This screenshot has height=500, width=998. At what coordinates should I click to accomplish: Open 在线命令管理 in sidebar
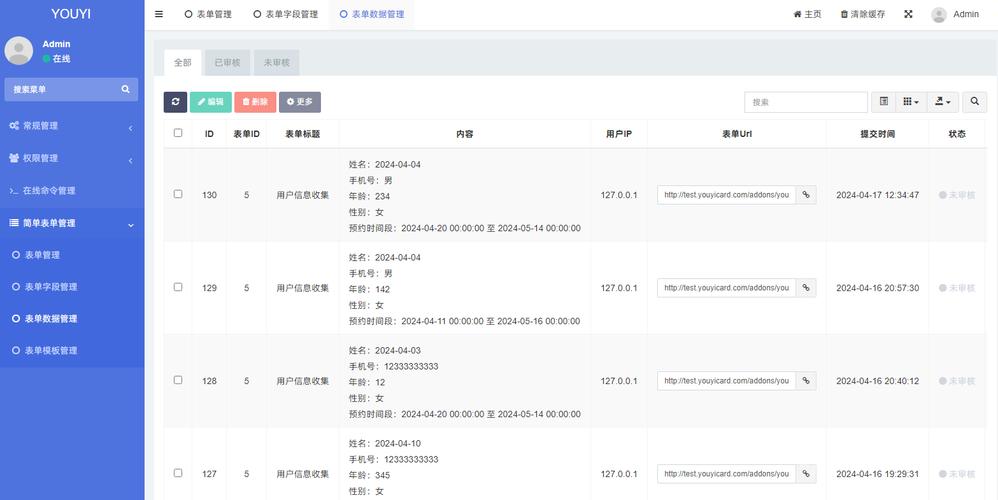(72, 191)
